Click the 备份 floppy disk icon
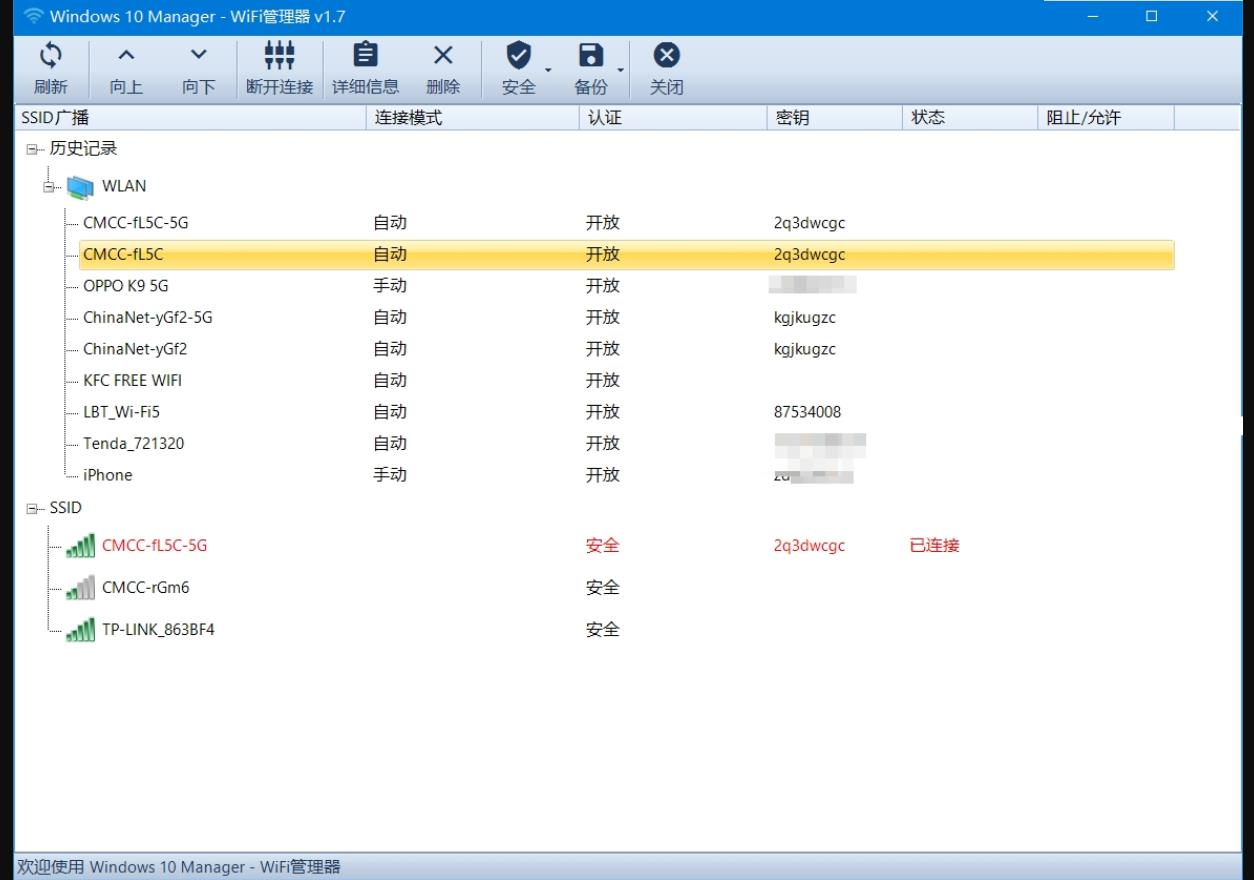The width and height of the screenshot is (1254, 880). 591,55
